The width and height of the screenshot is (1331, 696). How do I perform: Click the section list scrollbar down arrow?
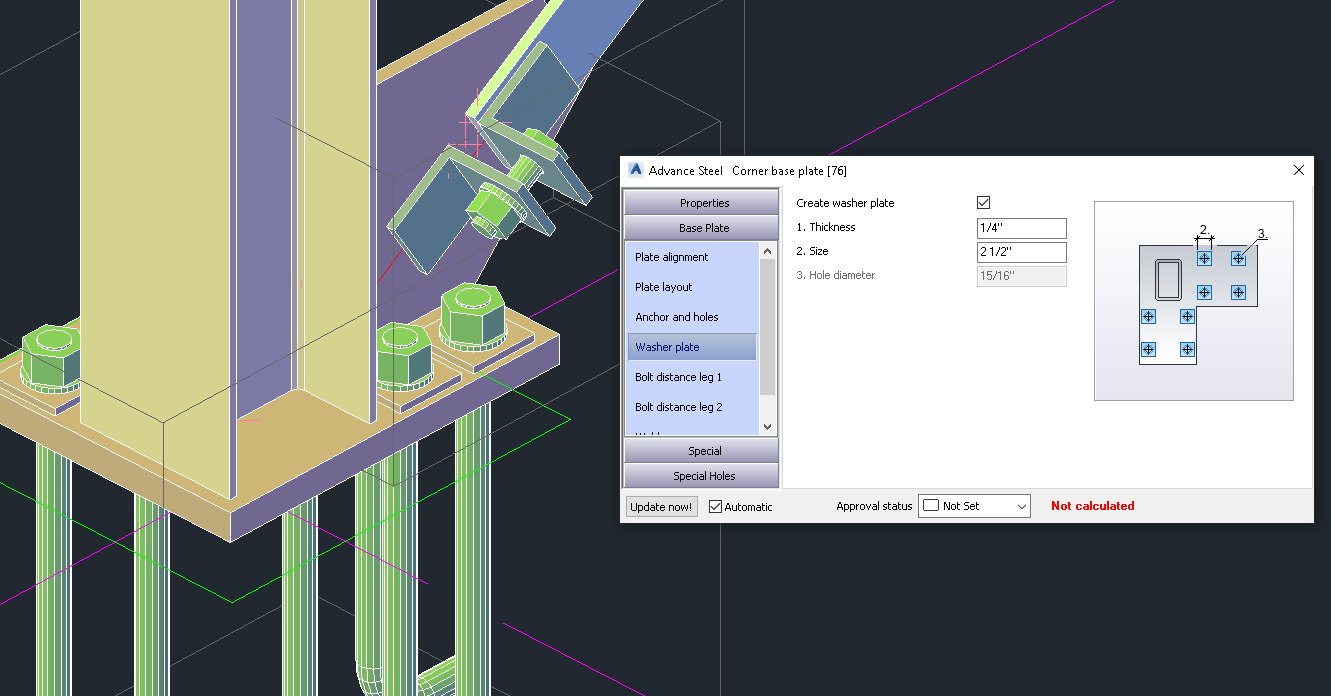click(x=767, y=426)
